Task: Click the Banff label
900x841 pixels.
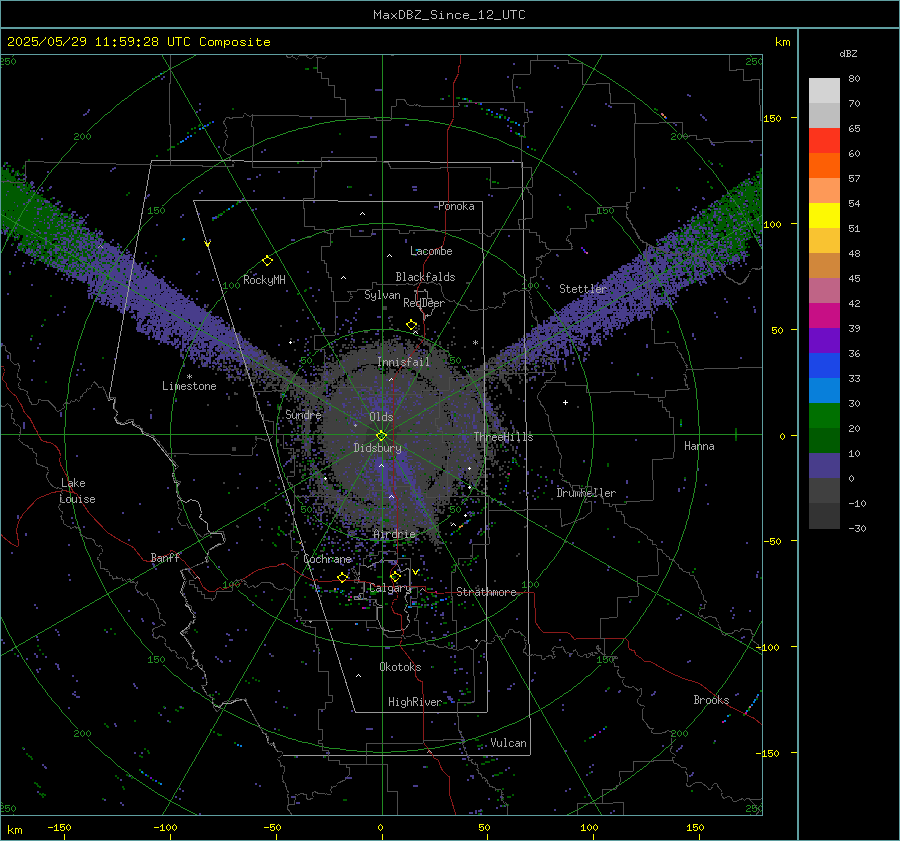Action: [165, 557]
